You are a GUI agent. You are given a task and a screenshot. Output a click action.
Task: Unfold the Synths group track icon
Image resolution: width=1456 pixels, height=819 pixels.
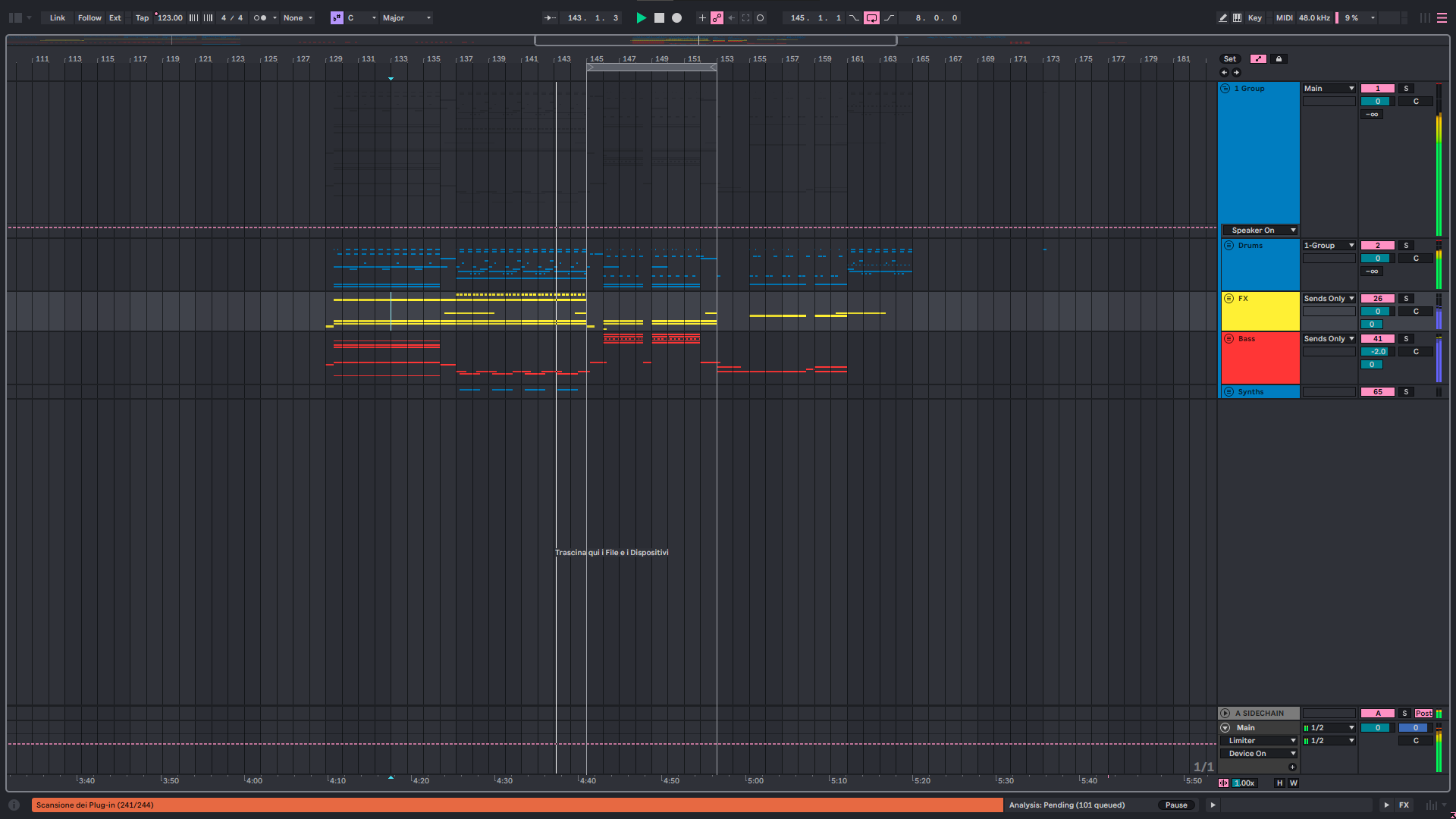(x=1229, y=392)
